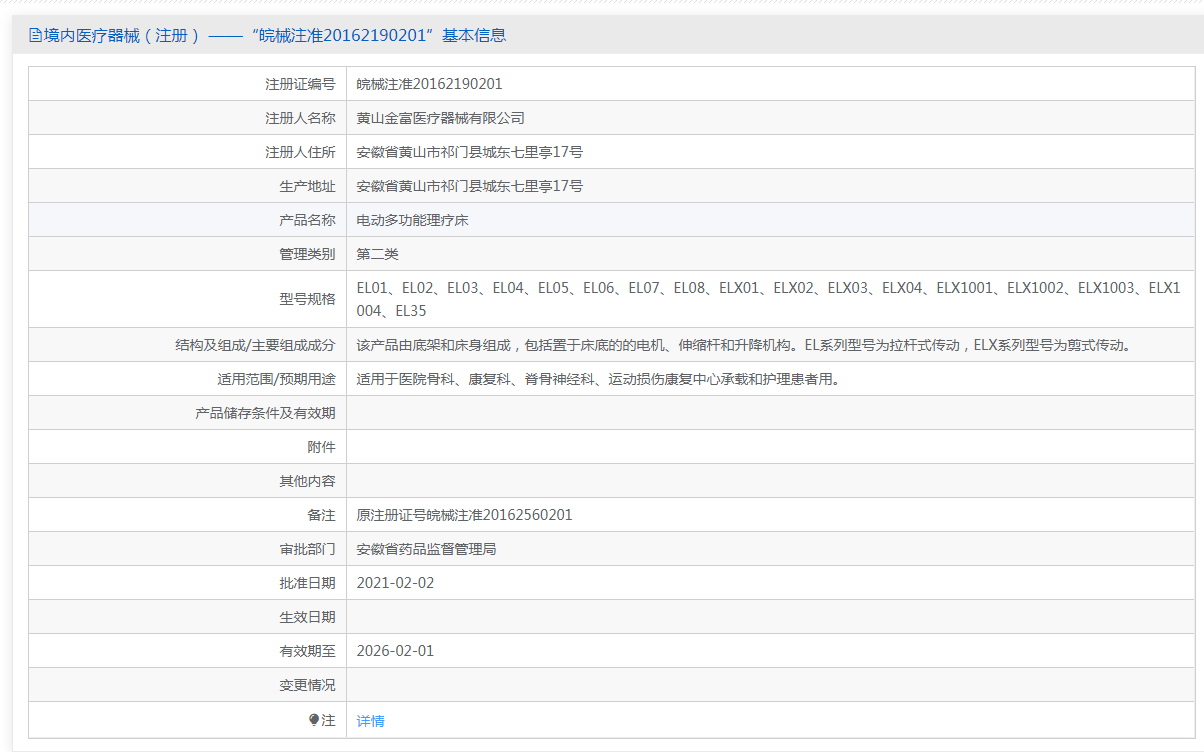Click the lightbulb icon beside 注
This screenshot has width=1204, height=752.
(314, 720)
